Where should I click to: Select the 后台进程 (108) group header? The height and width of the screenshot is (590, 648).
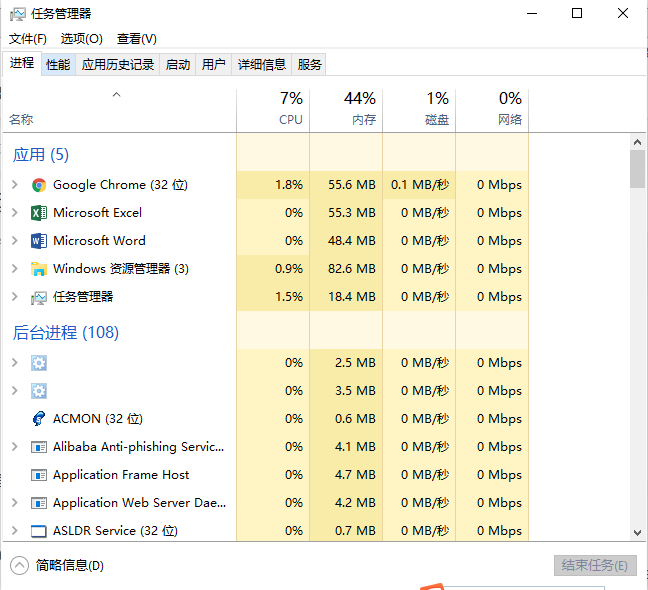pos(66,333)
